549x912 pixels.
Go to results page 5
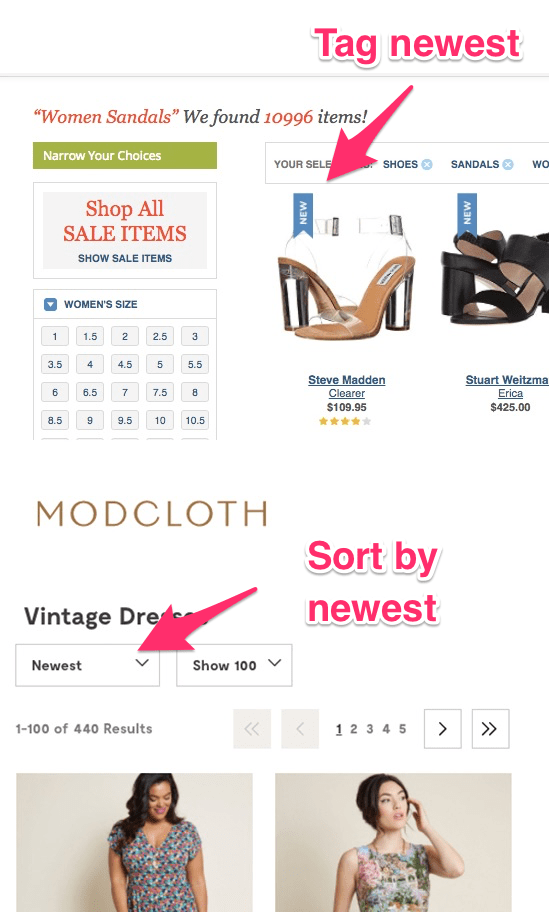pyautogui.click(x=402, y=729)
